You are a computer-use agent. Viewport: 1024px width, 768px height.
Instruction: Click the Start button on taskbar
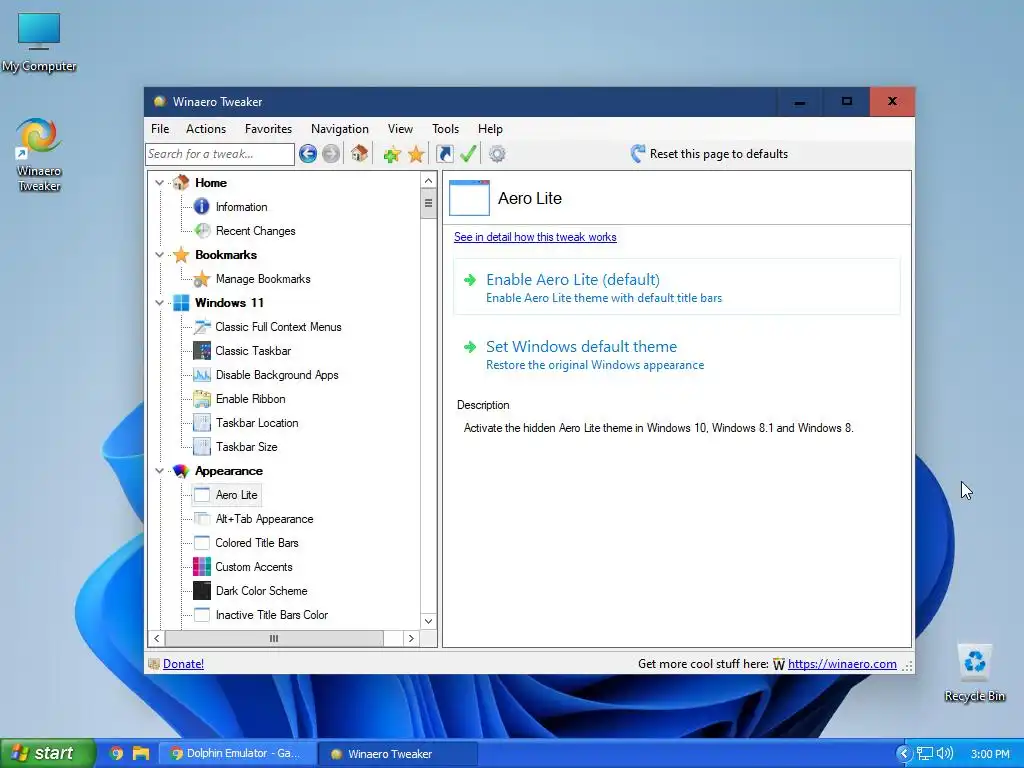47,754
